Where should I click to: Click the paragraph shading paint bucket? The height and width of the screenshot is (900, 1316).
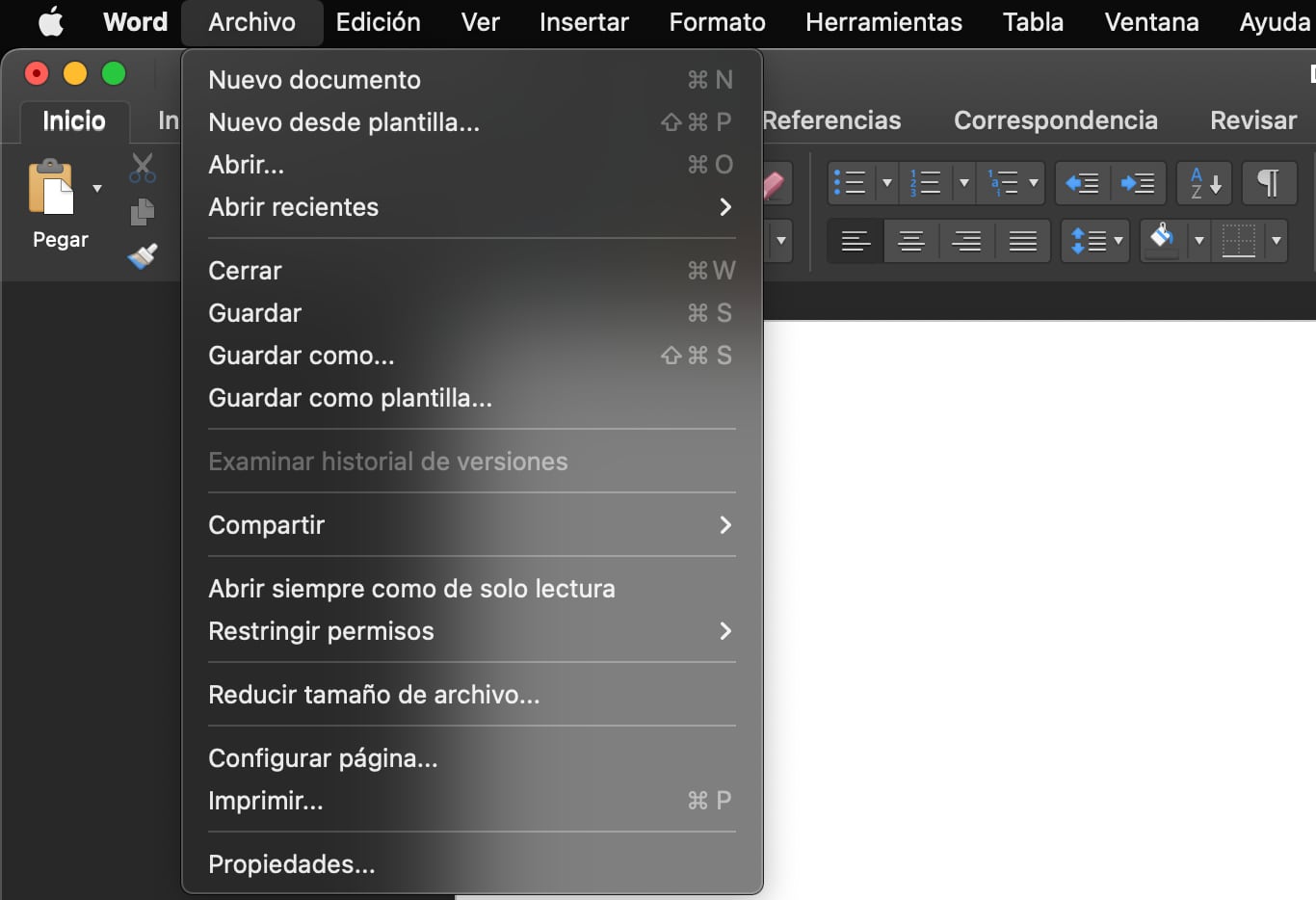tap(1163, 240)
